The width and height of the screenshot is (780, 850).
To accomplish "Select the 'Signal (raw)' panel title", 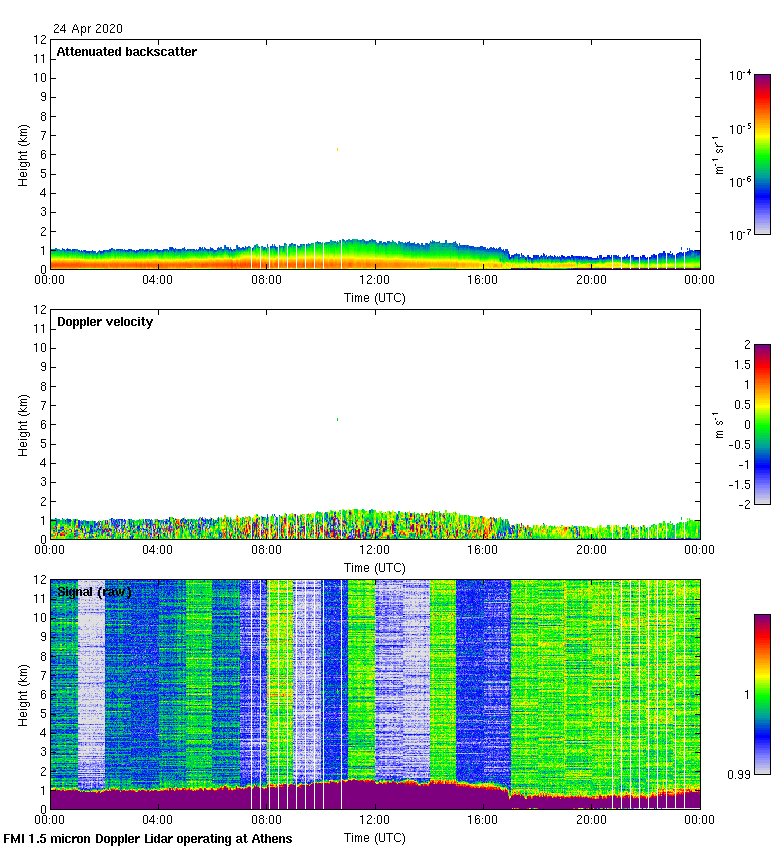I will tap(94, 592).
